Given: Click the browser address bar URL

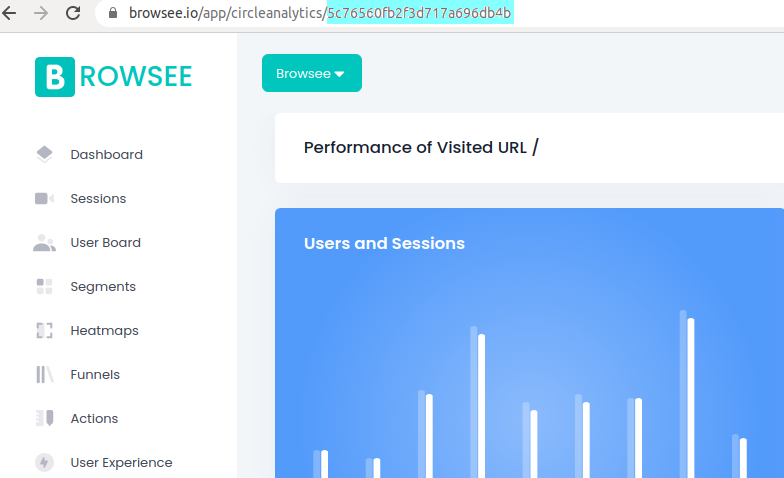Looking at the screenshot, I should coord(320,13).
